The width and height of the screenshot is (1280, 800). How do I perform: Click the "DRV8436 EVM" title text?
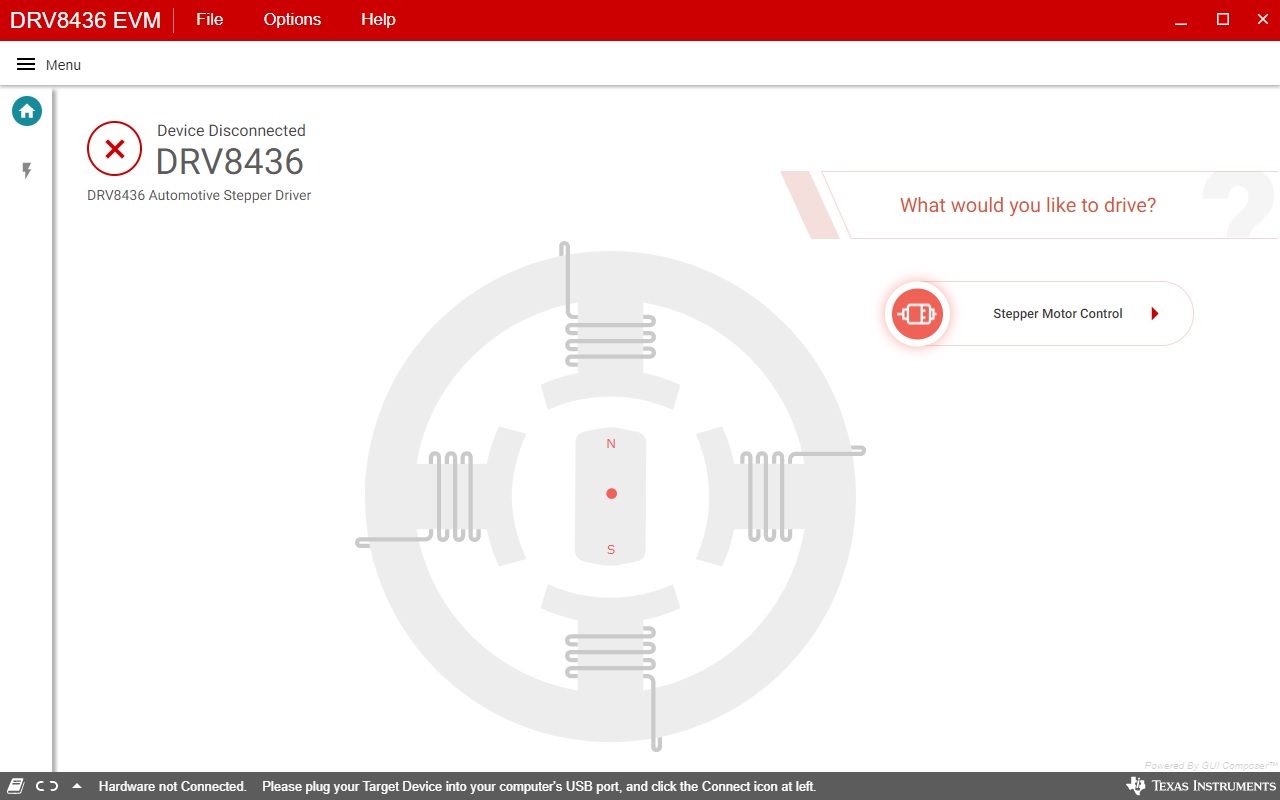85,20
